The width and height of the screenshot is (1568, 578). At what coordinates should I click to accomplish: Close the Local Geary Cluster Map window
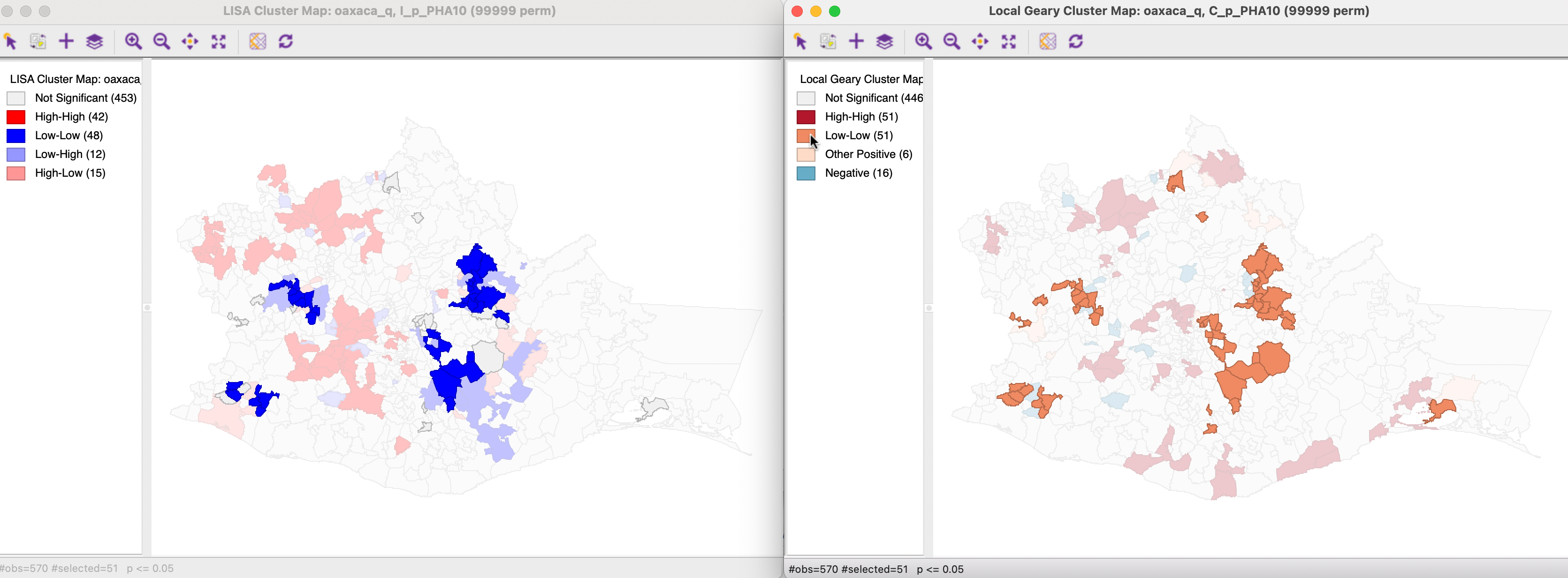coord(798,11)
